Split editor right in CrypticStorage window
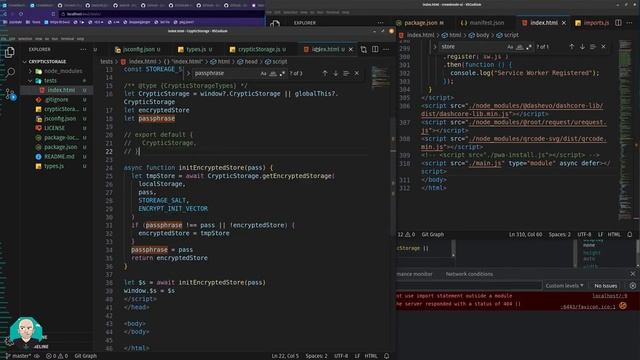Viewport: 640px width, 360px height. [x=375, y=49]
